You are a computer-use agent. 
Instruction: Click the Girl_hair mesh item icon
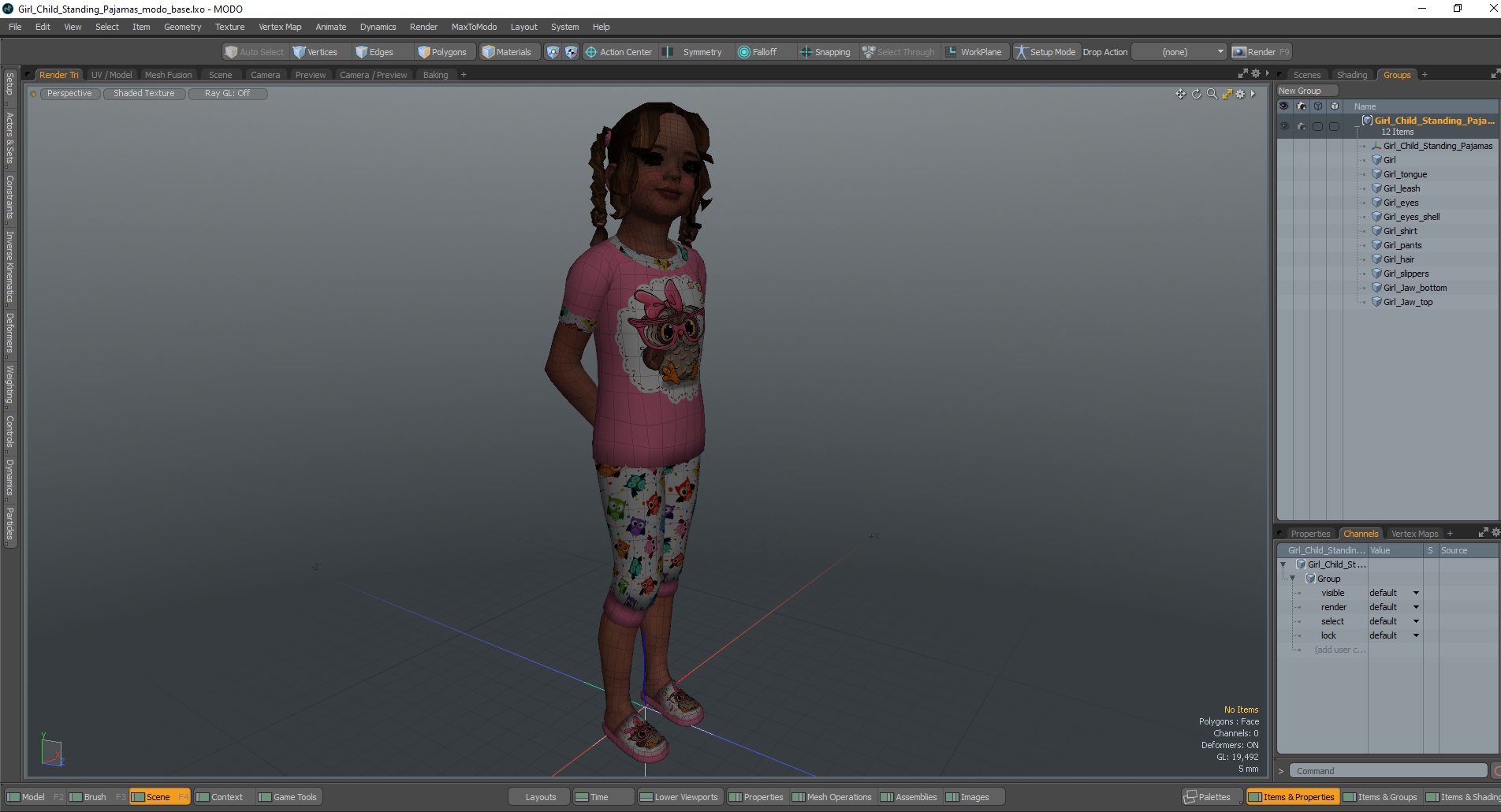(1376, 259)
